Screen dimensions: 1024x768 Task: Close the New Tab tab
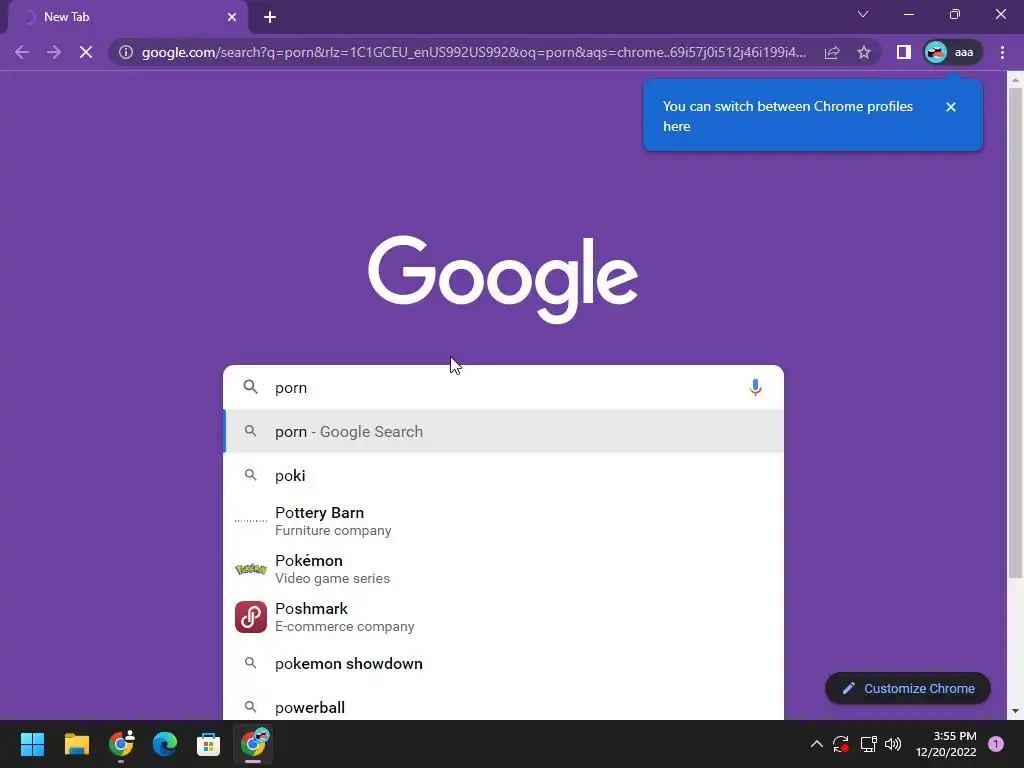coord(232,17)
